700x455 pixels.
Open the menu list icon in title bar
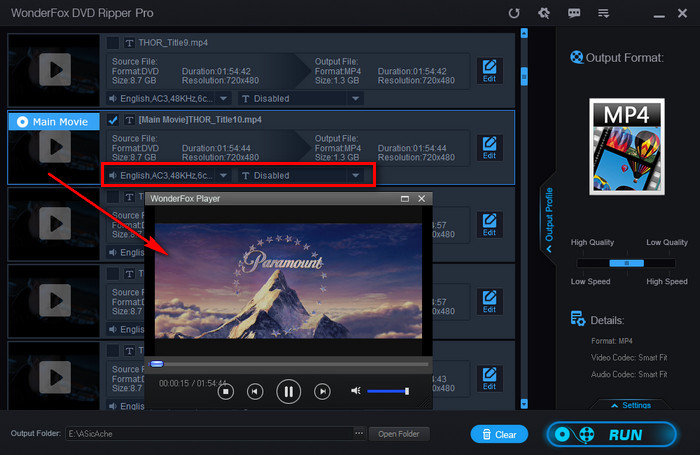tap(604, 13)
